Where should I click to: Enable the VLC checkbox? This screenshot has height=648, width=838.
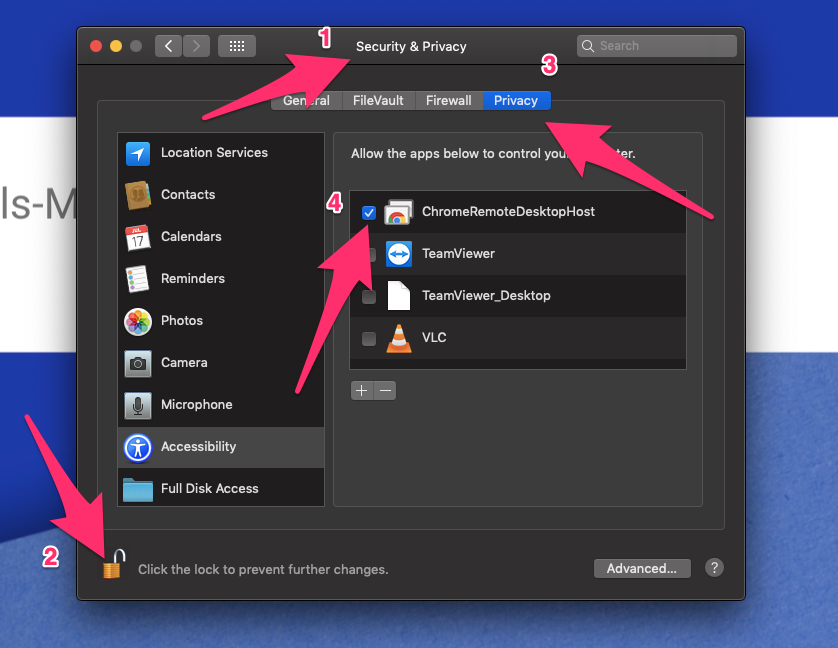369,338
